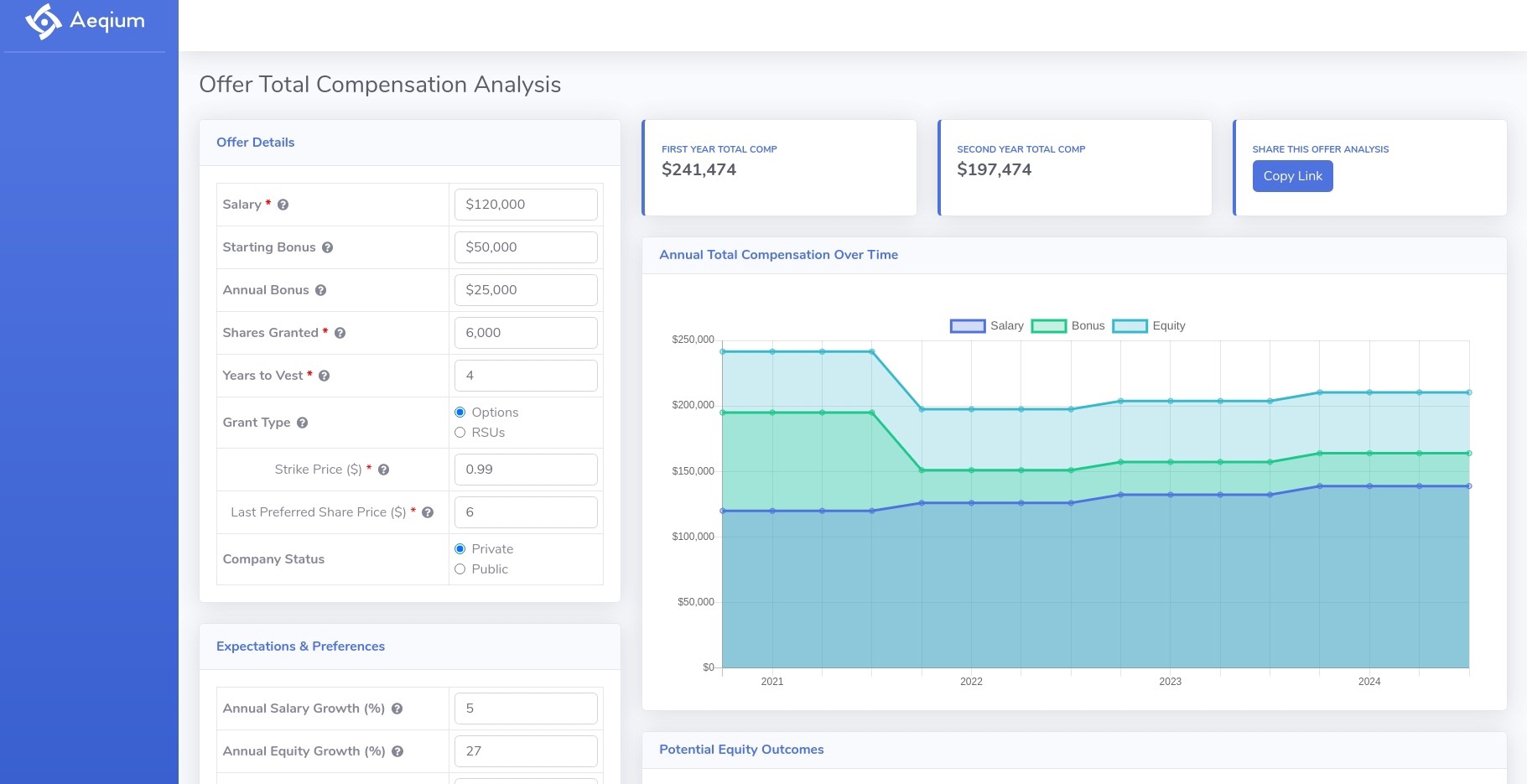Screen dimensions: 1527x784
Task: Click the Offer Total Compensation Analysis title
Action: [380, 85]
